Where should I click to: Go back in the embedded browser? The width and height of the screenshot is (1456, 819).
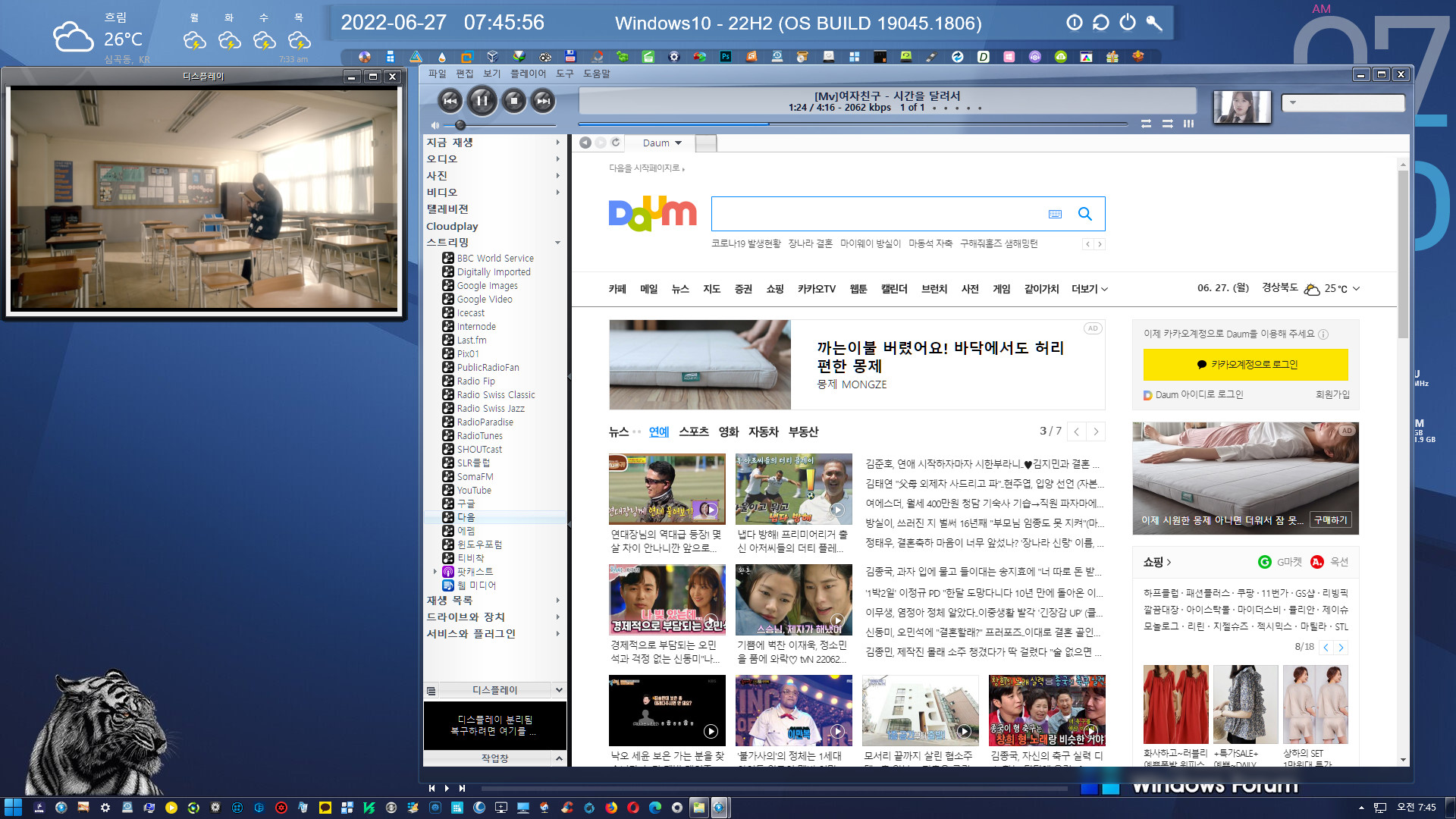[x=585, y=143]
